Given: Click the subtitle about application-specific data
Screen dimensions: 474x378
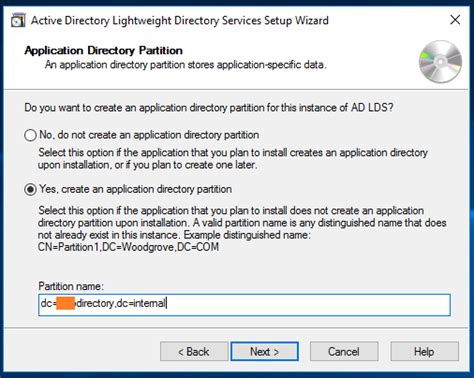Looking at the screenshot, I should pyautogui.click(x=186, y=64).
